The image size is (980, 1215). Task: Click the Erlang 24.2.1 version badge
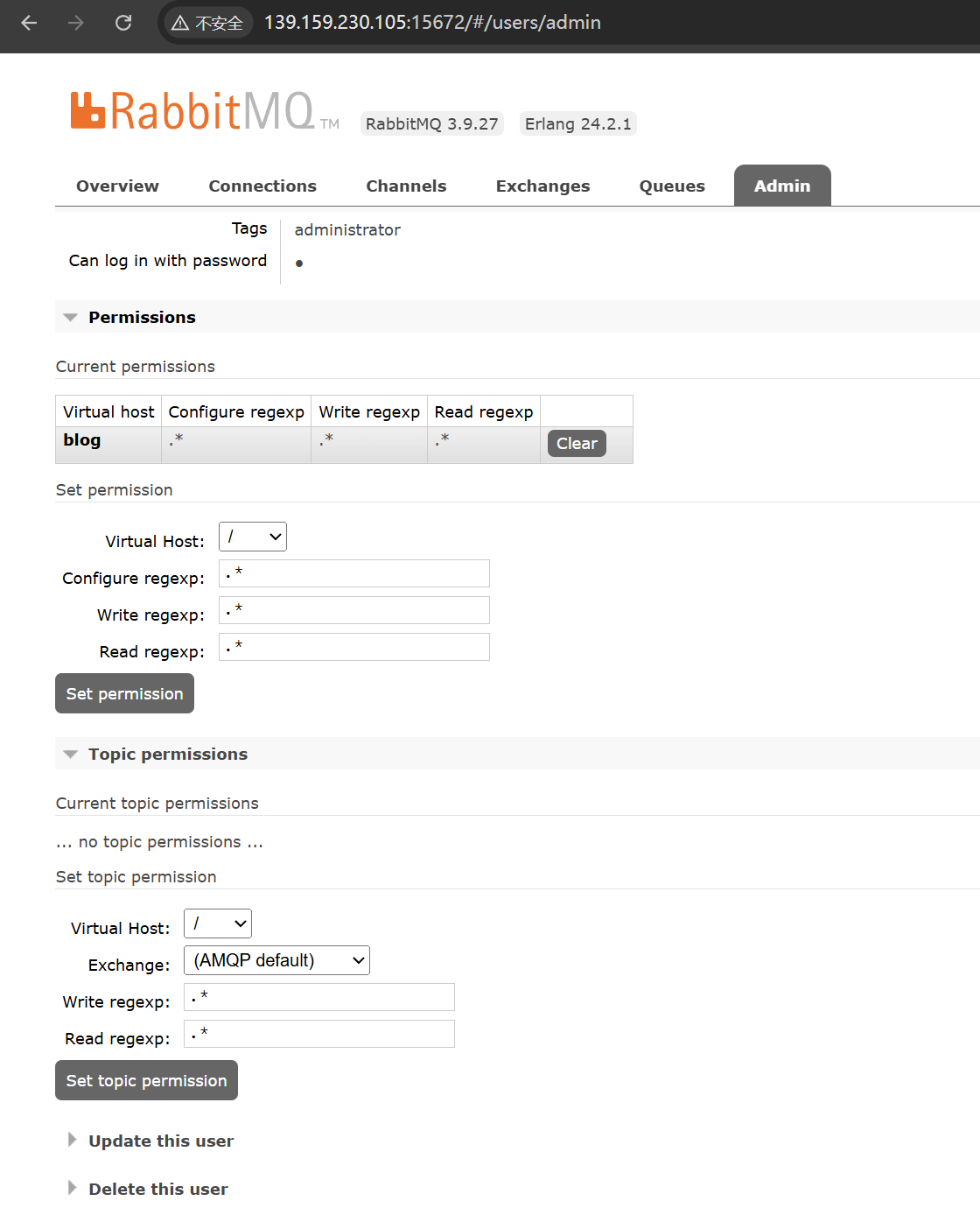[577, 123]
